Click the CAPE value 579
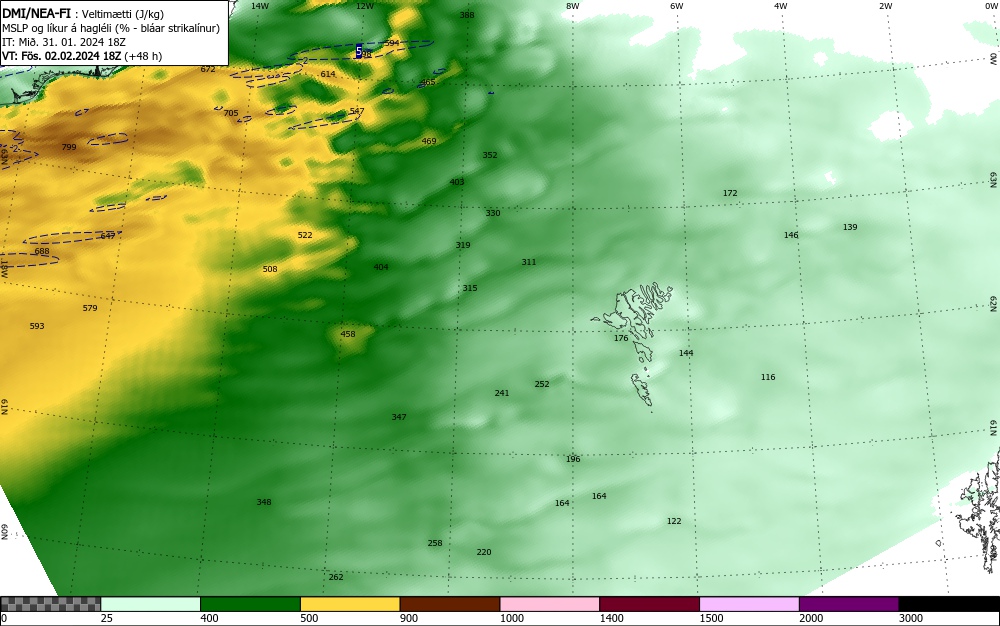This screenshot has height=626, width=1000. click(x=90, y=309)
